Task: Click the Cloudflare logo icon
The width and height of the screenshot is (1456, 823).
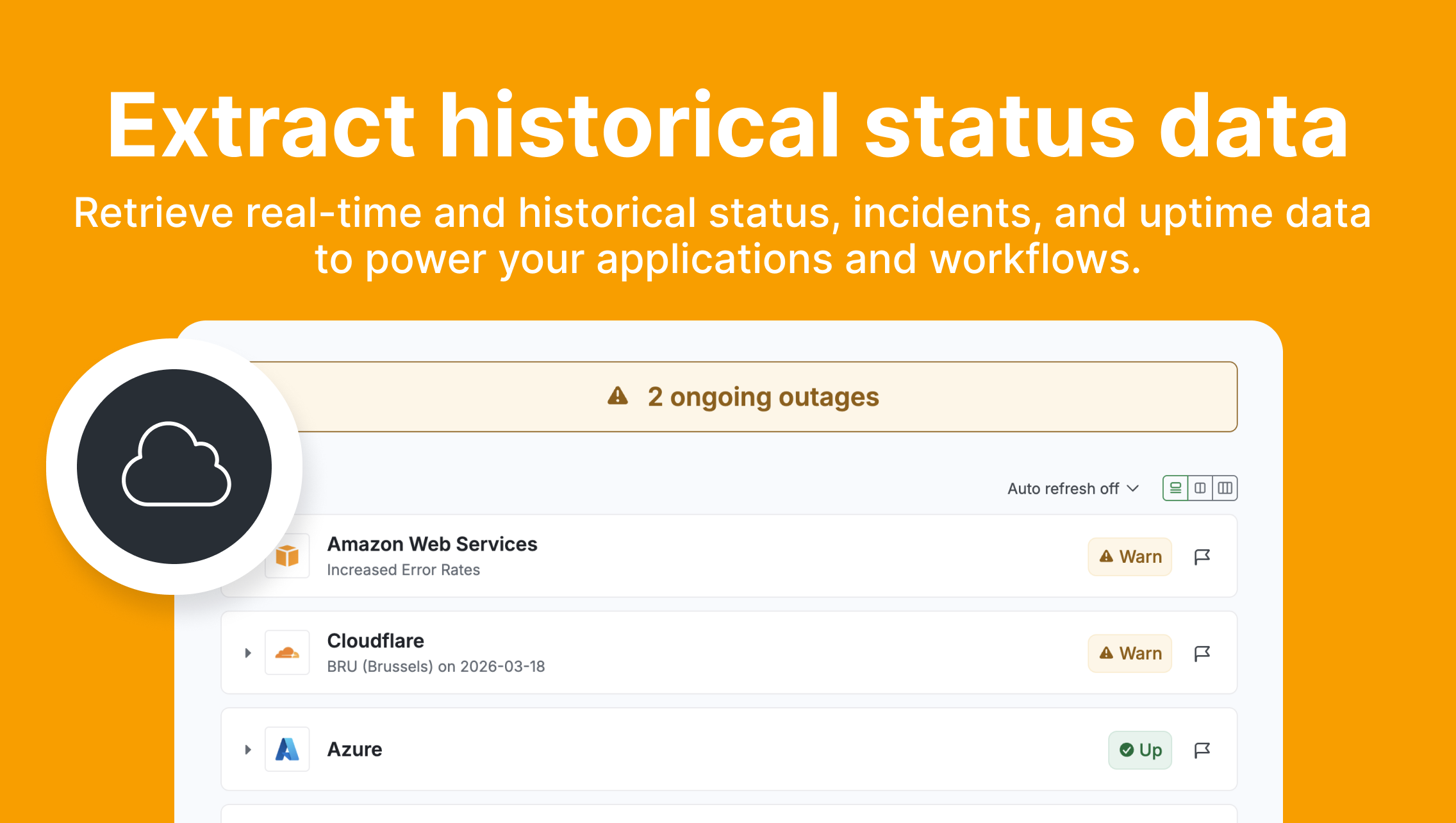Action: (x=287, y=653)
